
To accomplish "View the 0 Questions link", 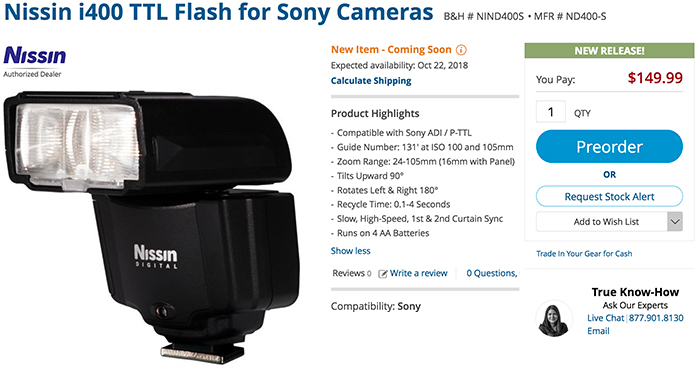I will (492, 273).
